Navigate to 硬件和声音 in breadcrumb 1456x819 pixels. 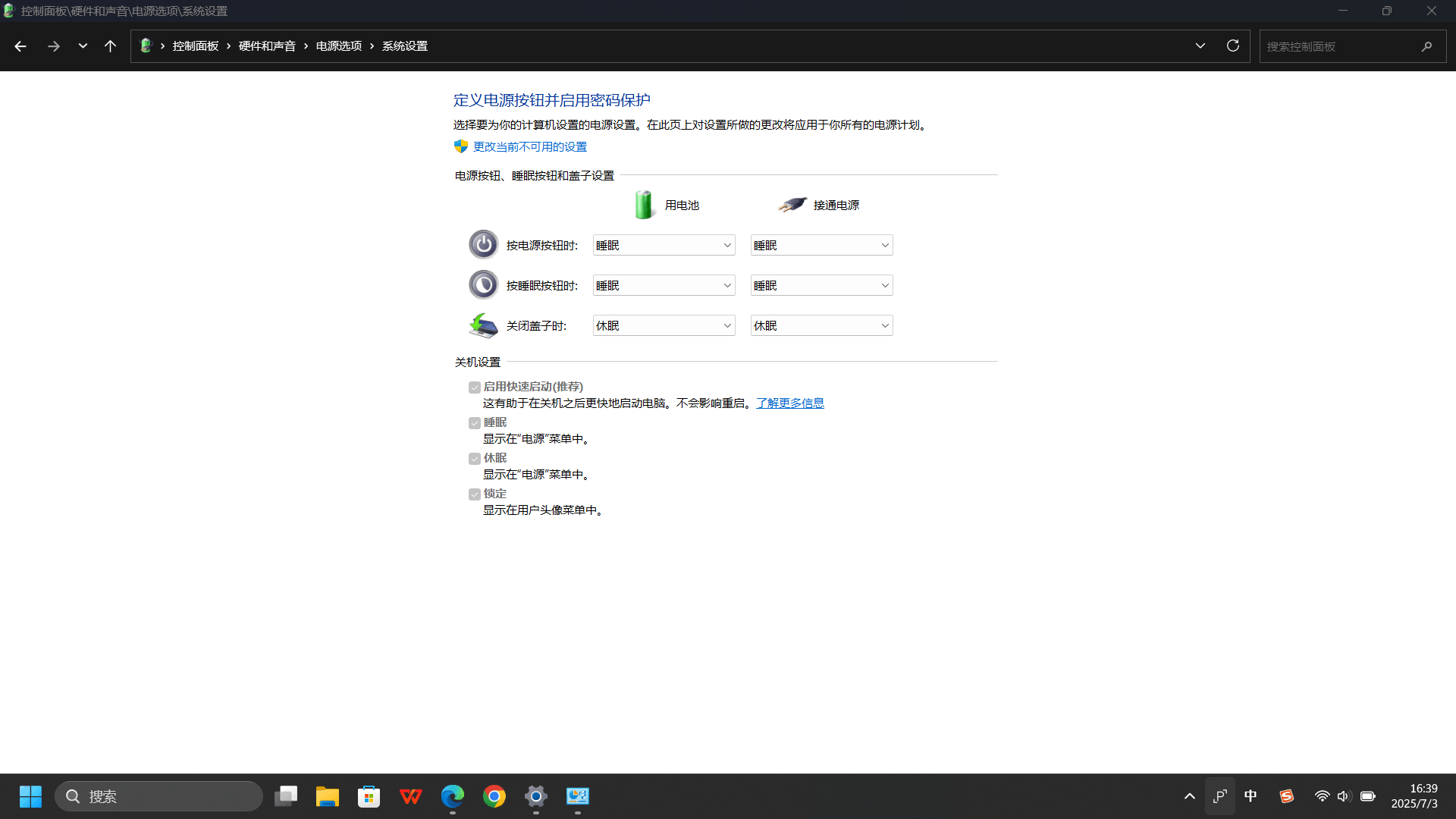(x=267, y=46)
